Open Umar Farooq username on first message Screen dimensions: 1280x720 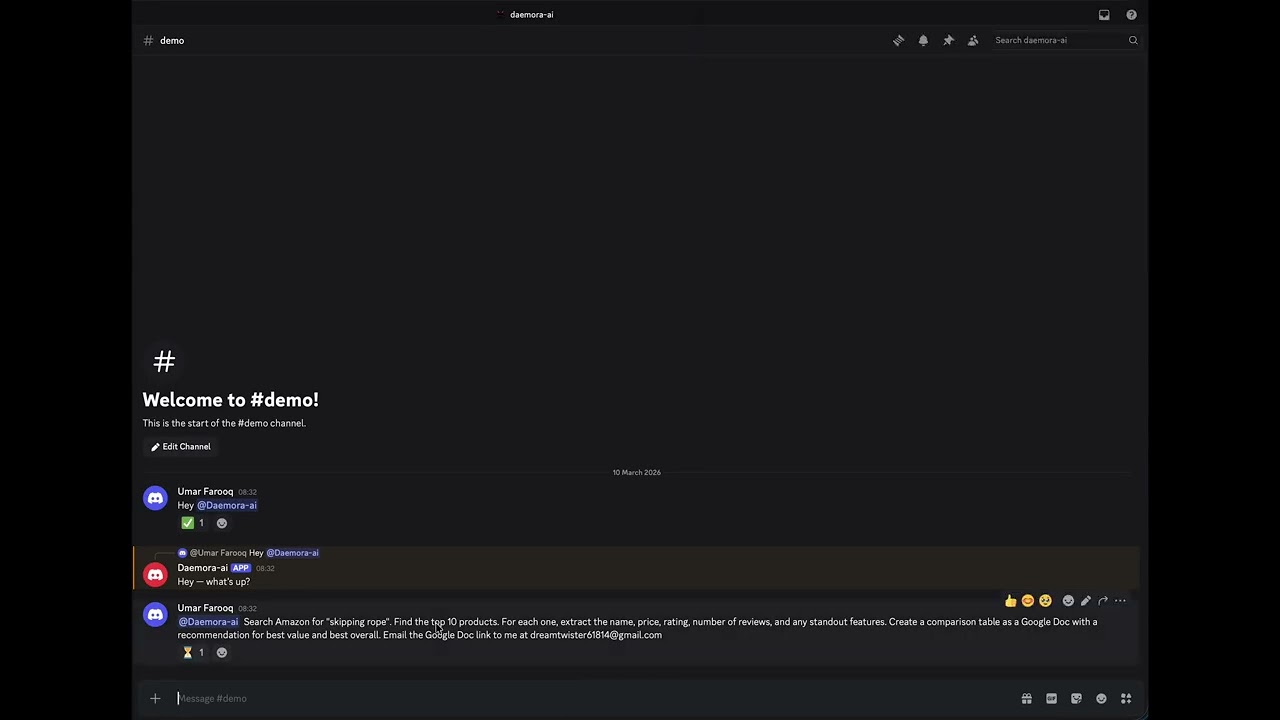point(205,491)
